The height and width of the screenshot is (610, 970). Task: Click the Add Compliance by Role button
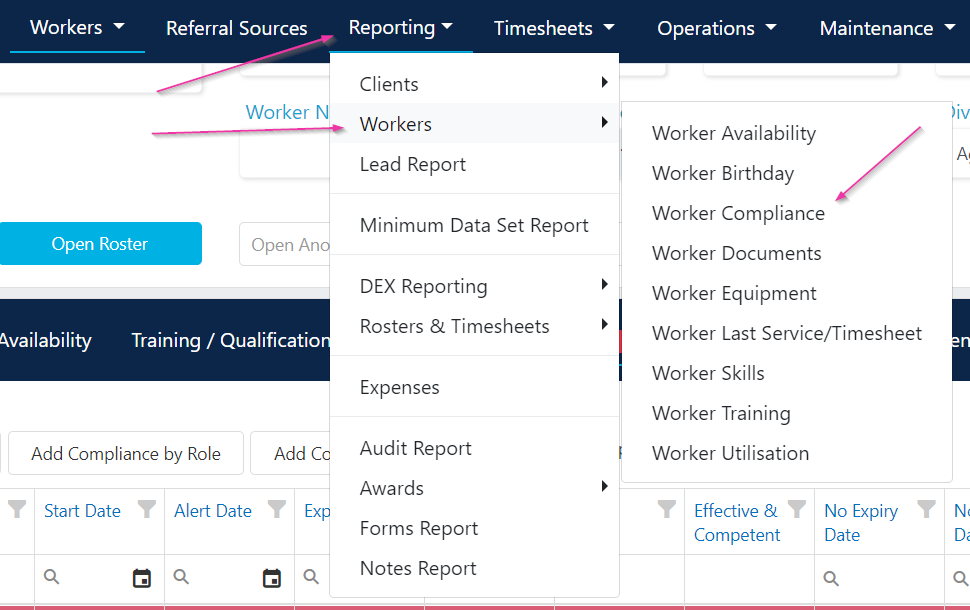126,453
